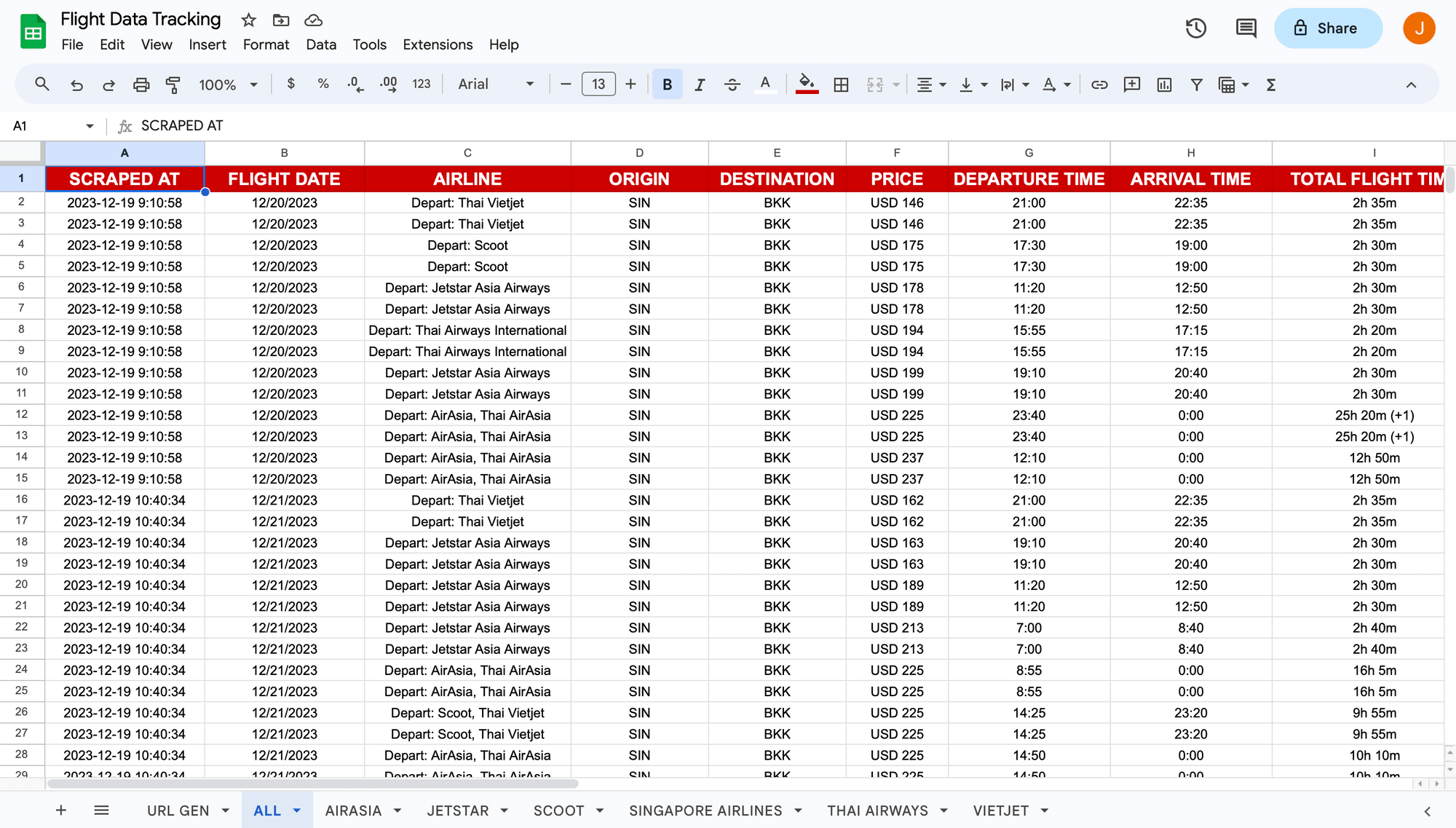Image resolution: width=1456 pixels, height=828 pixels.
Task: Click the Share button
Action: (x=1328, y=28)
